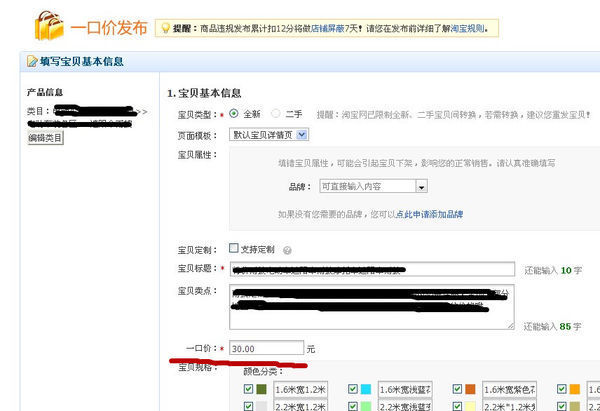The height and width of the screenshot is (411, 600).
Task: Click the 颜色分类 label
Action: click(x=263, y=371)
